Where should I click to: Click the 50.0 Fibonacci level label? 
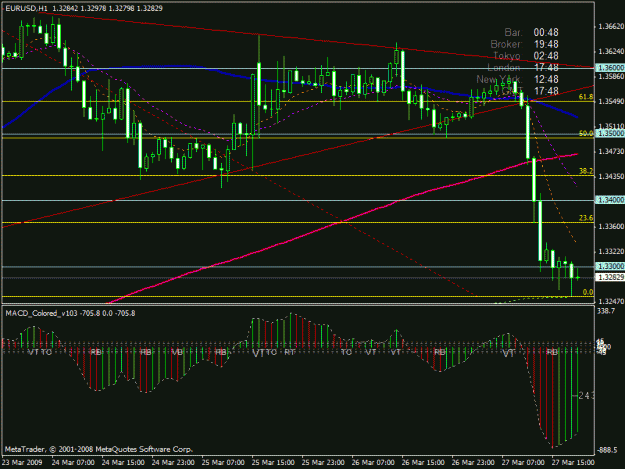click(x=586, y=133)
